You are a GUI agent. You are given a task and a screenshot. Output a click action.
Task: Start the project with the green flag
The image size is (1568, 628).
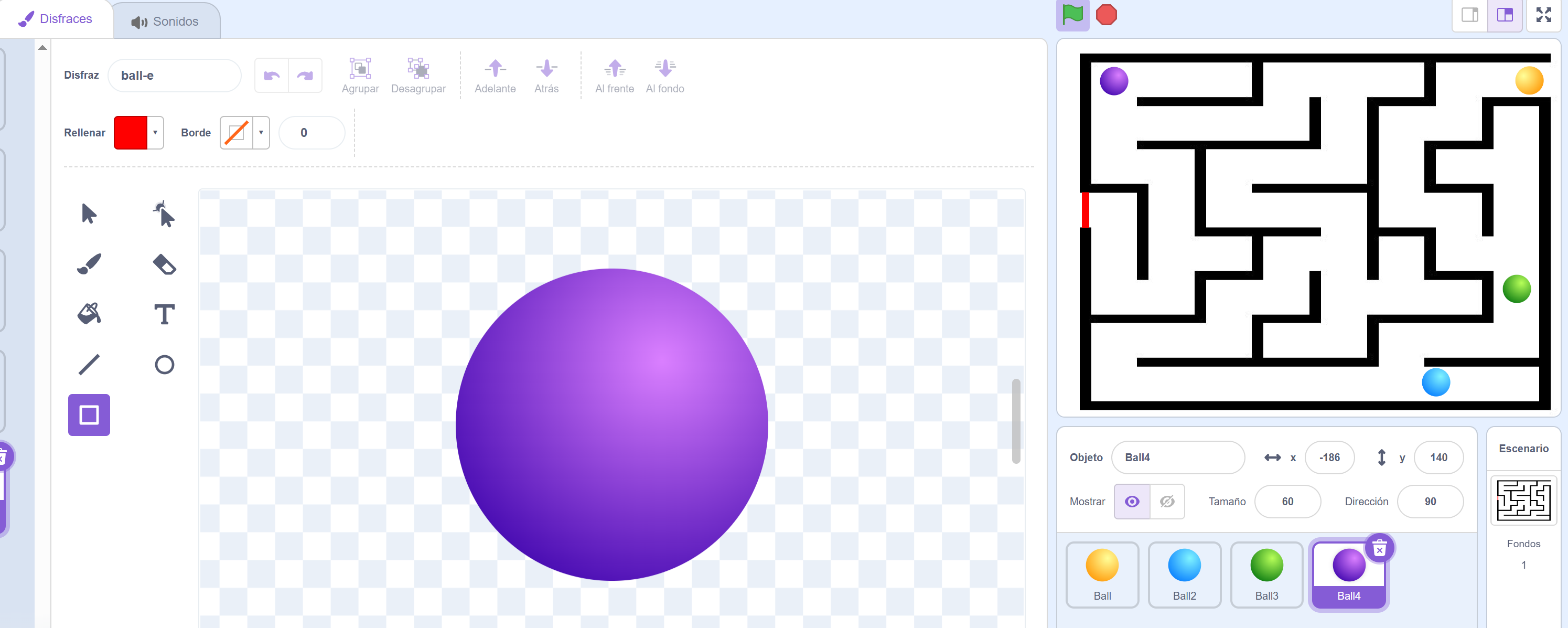coord(1072,15)
